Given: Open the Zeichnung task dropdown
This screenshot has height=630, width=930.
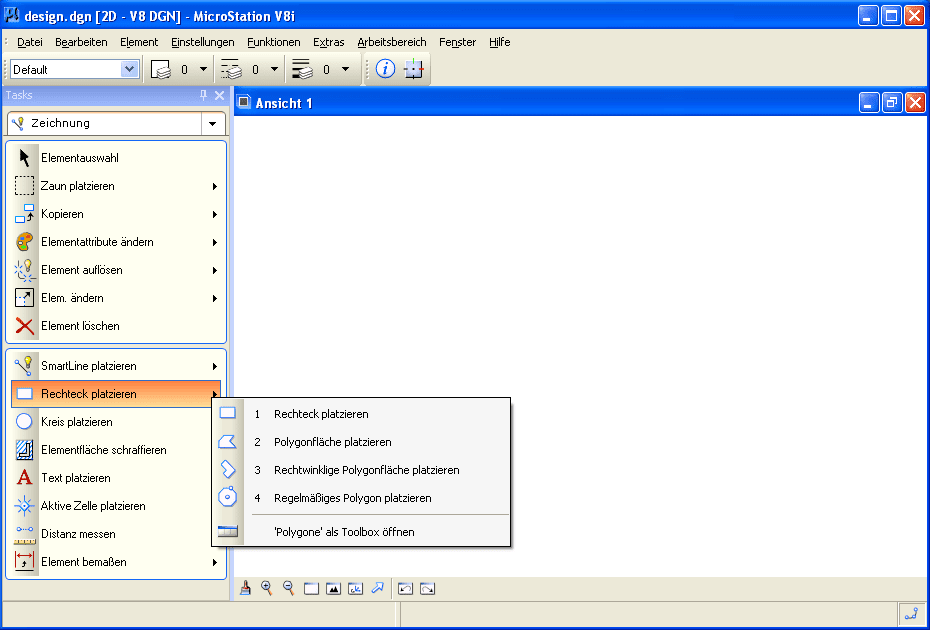Looking at the screenshot, I should click(x=212, y=124).
